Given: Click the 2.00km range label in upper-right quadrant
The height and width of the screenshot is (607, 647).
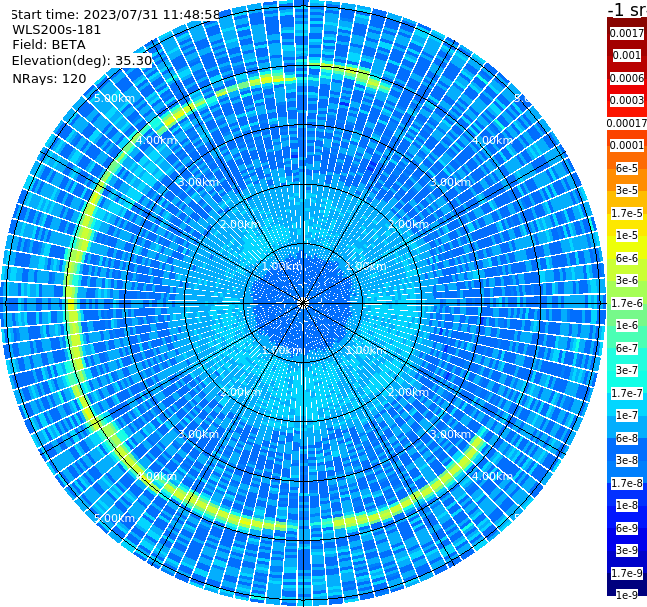Looking at the screenshot, I should (409, 224).
